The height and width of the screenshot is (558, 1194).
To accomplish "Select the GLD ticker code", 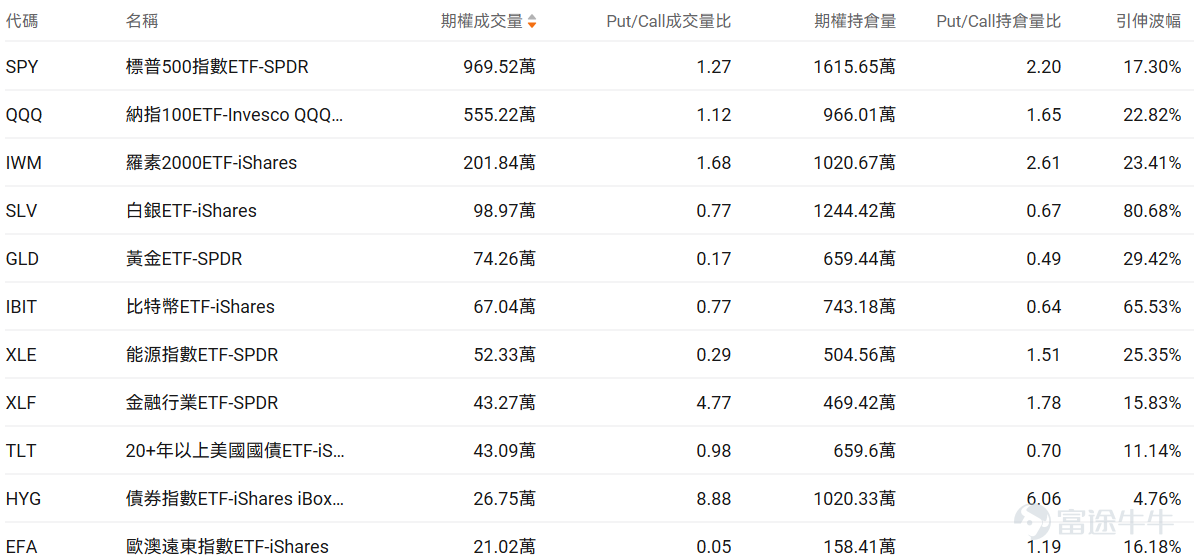I will pos(22,259).
